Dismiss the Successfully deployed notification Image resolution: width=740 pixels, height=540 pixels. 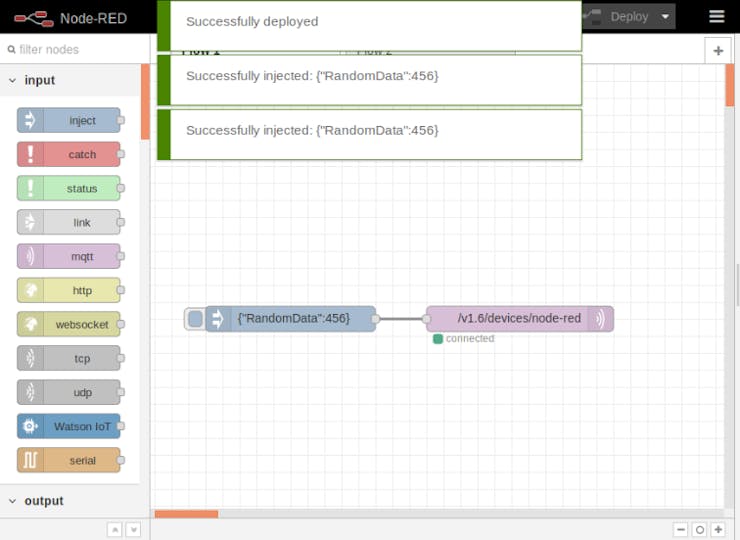point(369,26)
